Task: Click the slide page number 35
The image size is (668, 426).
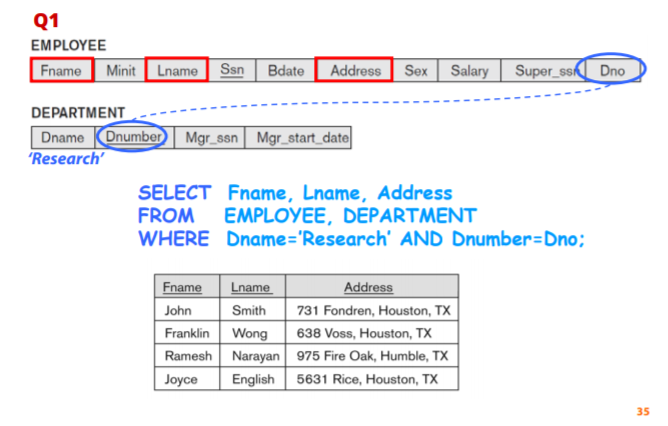Action: (x=643, y=411)
